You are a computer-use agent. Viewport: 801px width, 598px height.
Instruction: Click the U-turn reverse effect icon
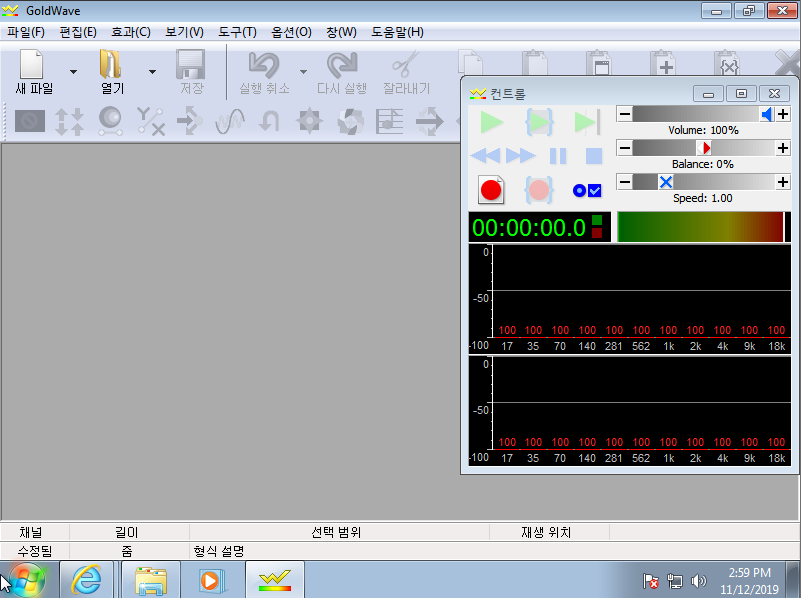pos(269,122)
